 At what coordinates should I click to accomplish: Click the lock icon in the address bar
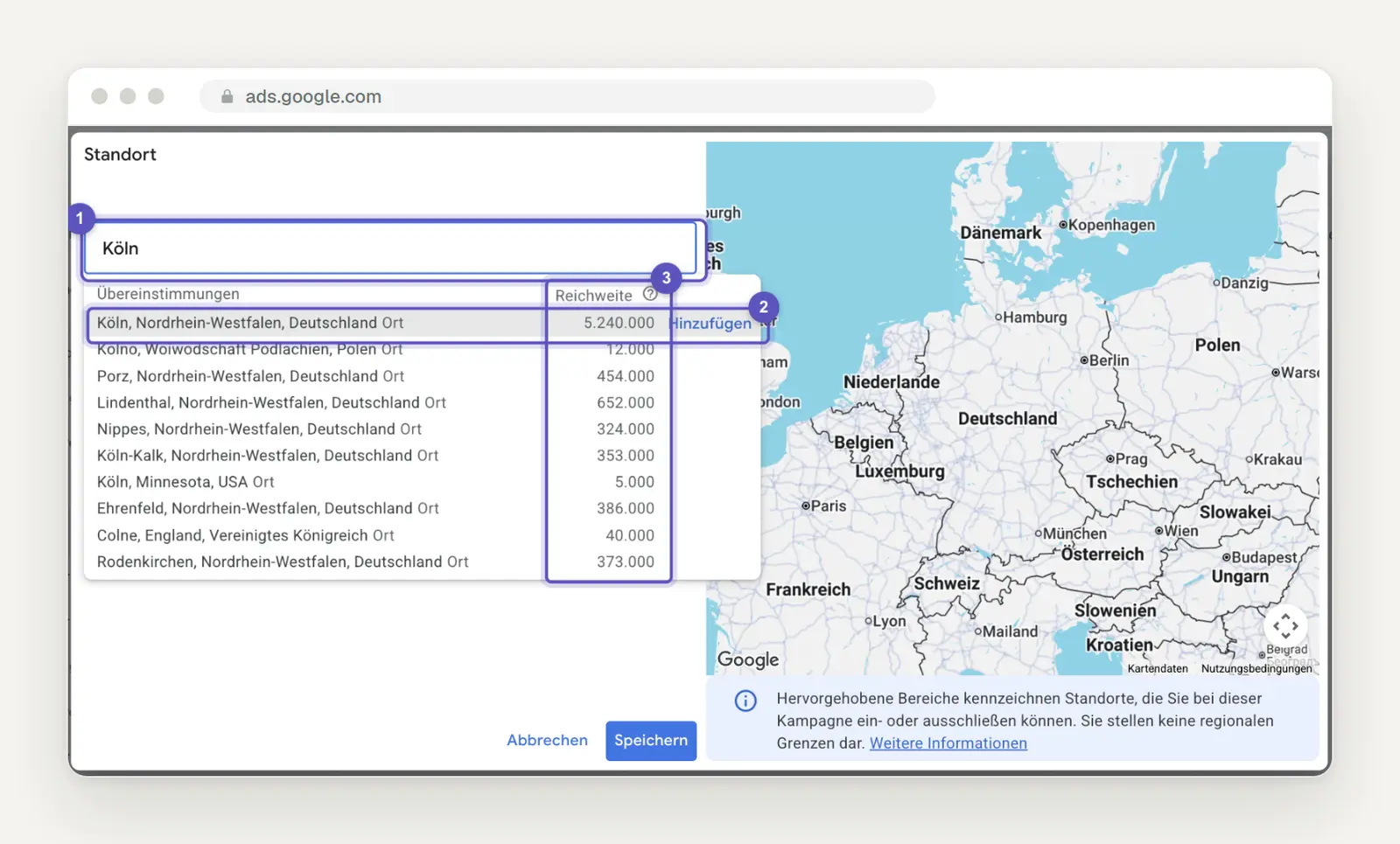pyautogui.click(x=227, y=96)
